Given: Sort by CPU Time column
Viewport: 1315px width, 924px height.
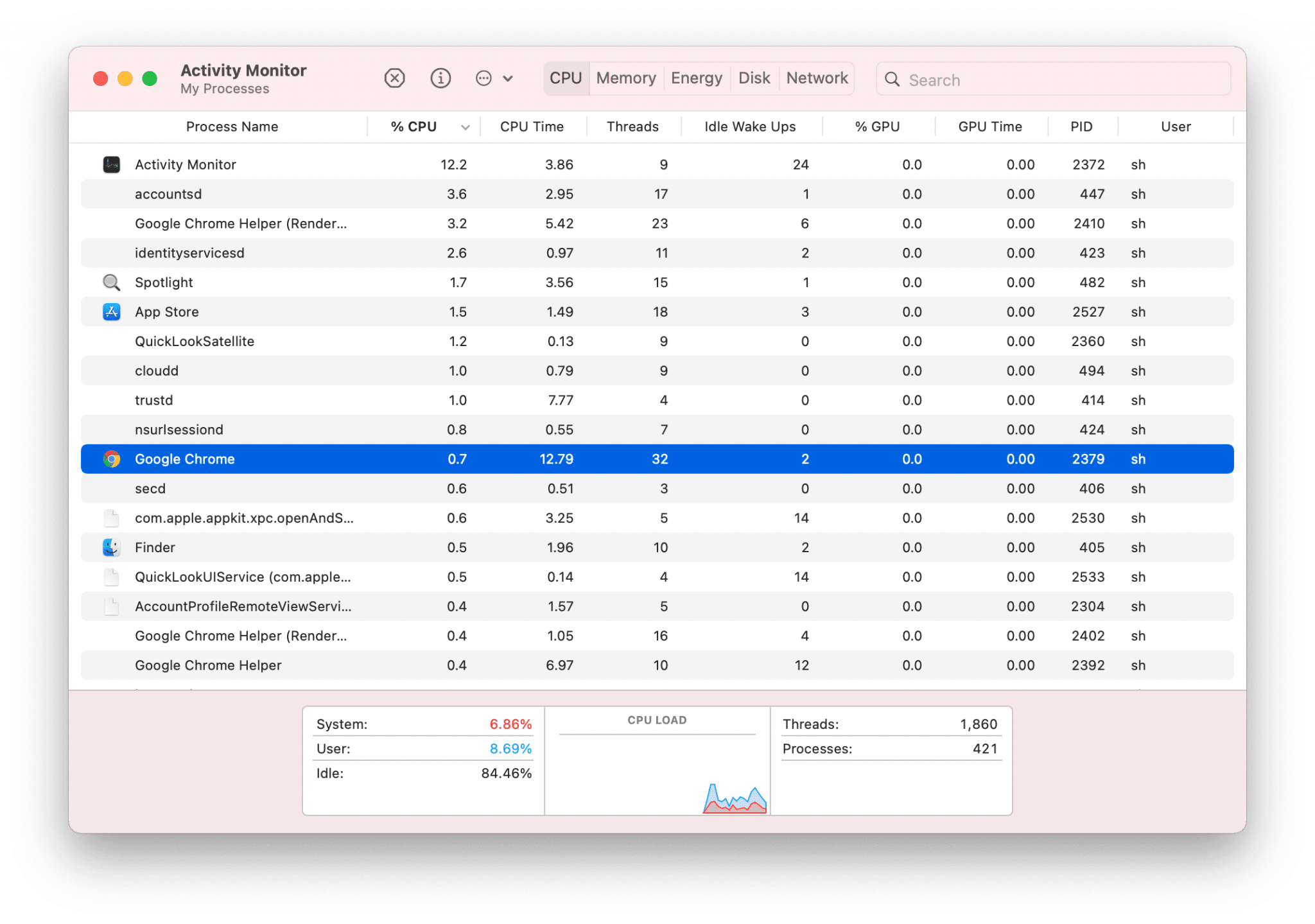Looking at the screenshot, I should [x=532, y=126].
